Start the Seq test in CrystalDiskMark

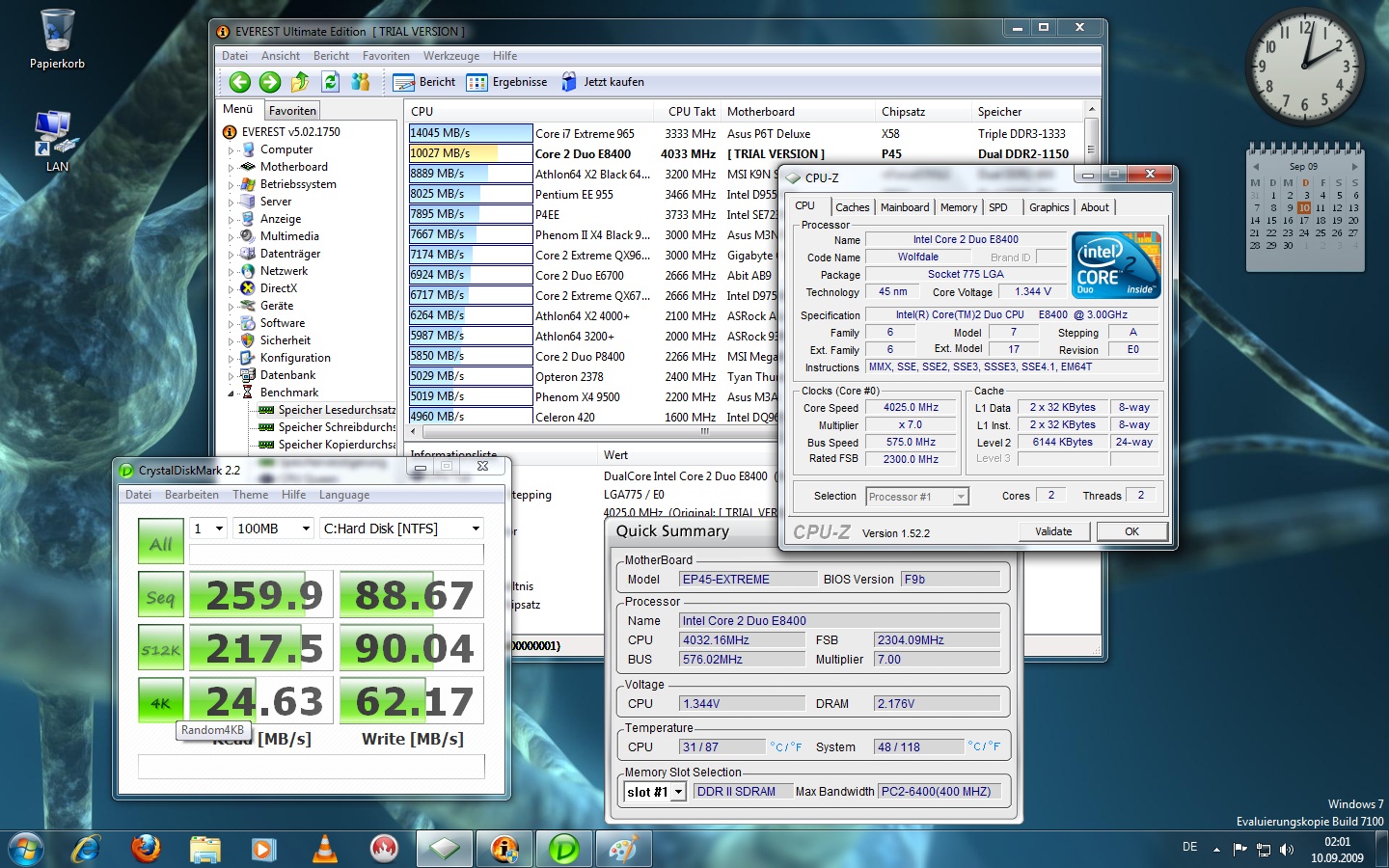click(x=160, y=596)
